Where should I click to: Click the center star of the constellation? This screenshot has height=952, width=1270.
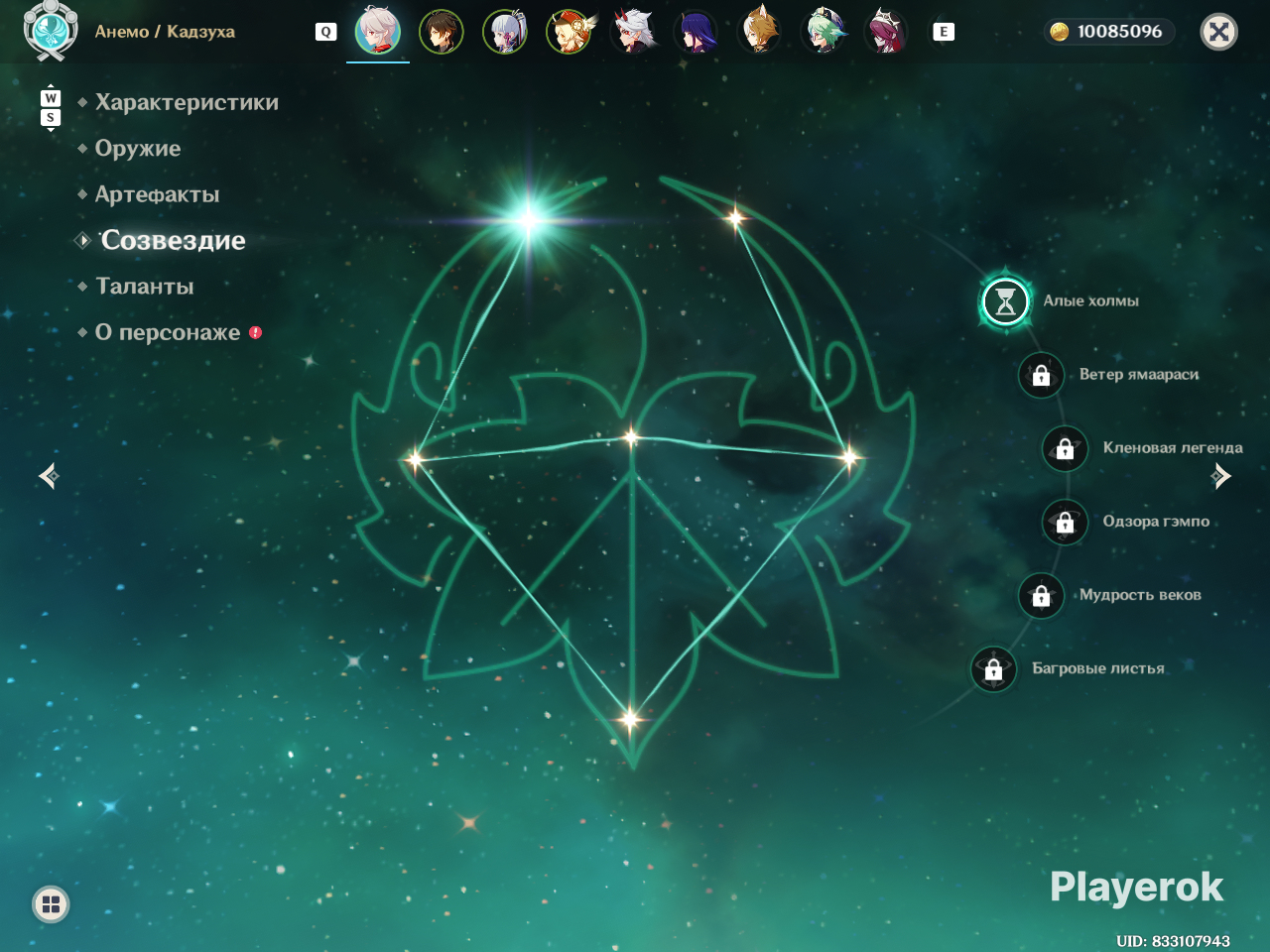click(x=631, y=436)
